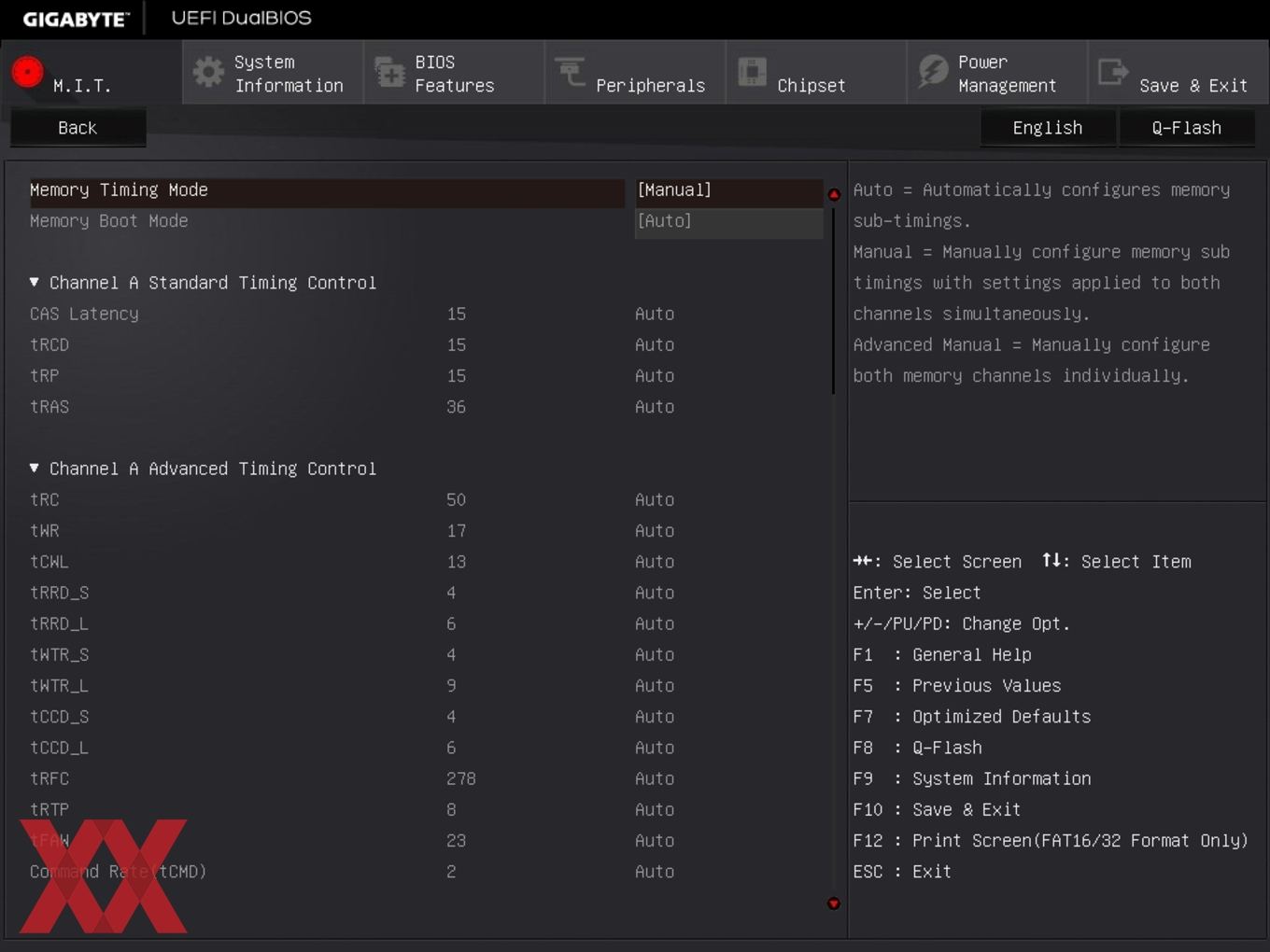Click the tCWL value 13

456,561
